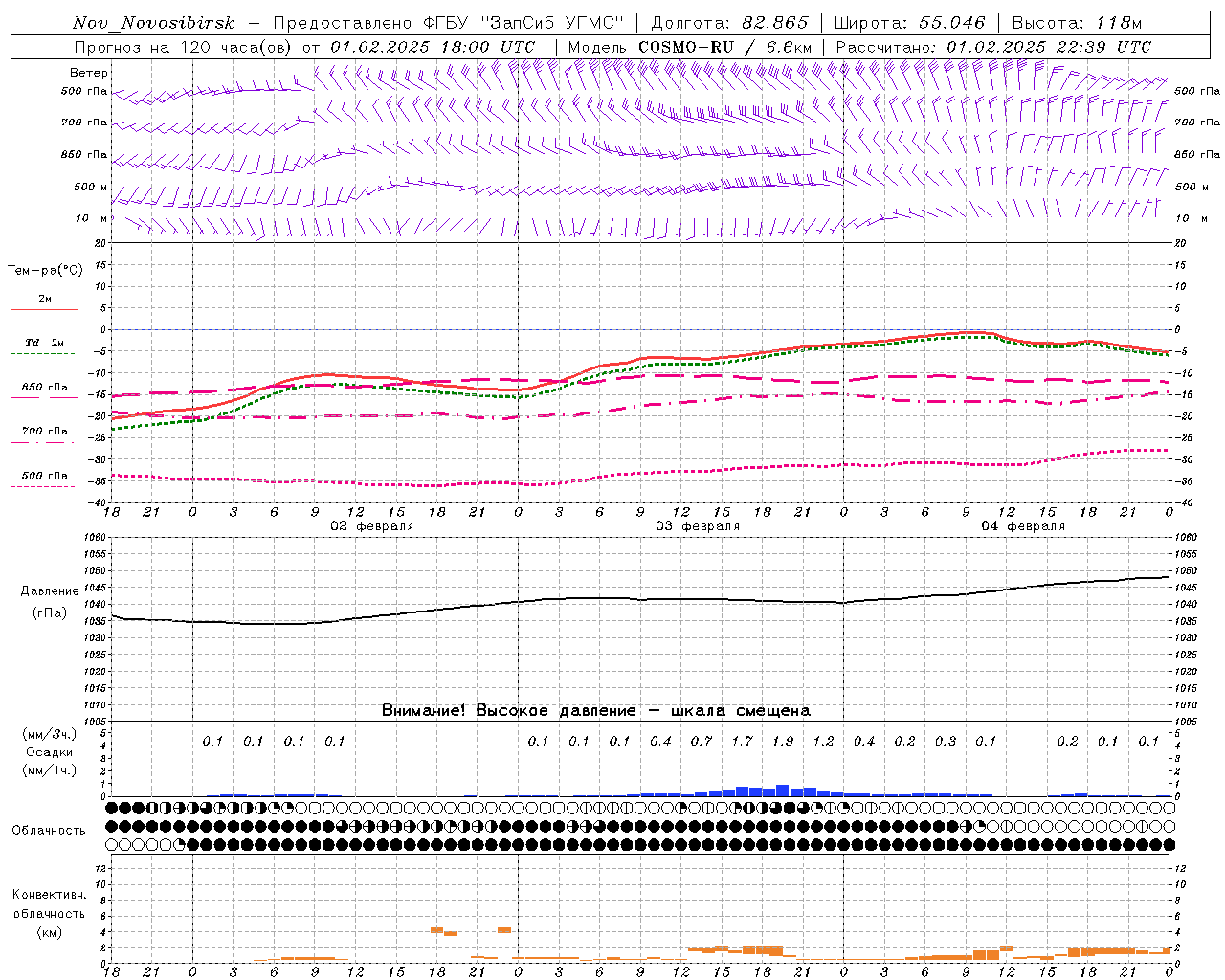Click the '700 гПа' temperature legend entry
Viewport: 1225px width, 980px height.
coord(45,432)
